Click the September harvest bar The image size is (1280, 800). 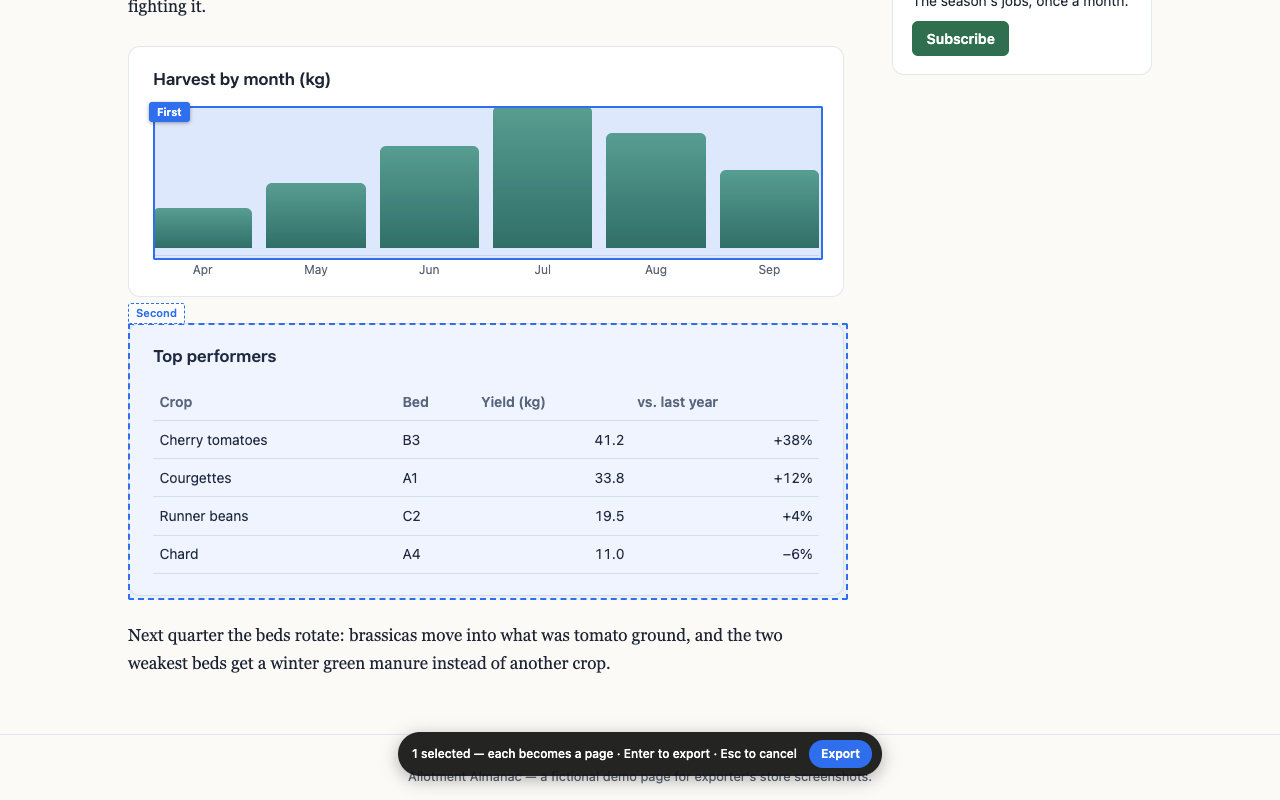click(769, 209)
